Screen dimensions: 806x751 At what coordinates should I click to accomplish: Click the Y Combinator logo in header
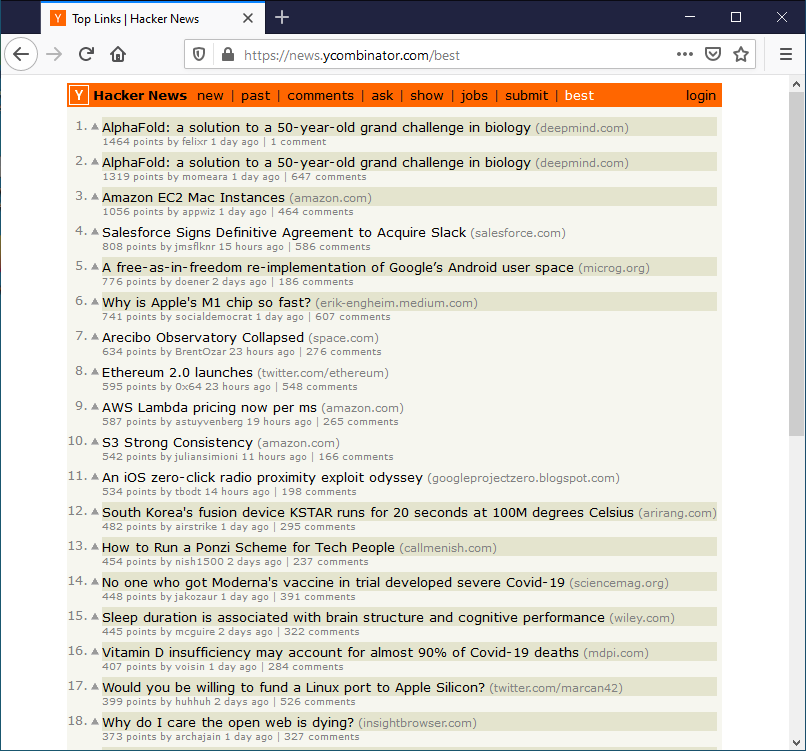79,95
